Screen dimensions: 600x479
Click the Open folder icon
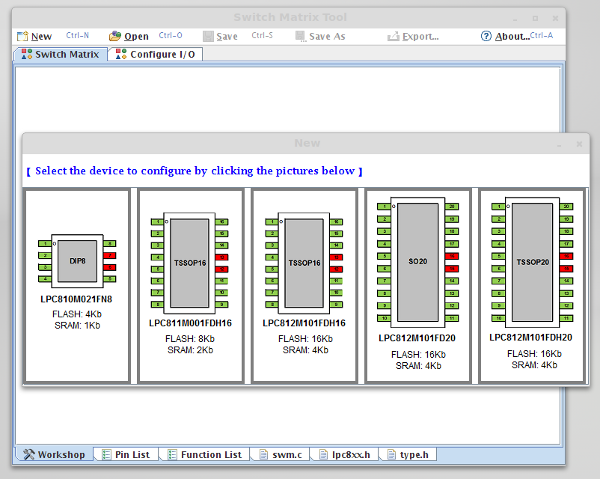click(115, 36)
